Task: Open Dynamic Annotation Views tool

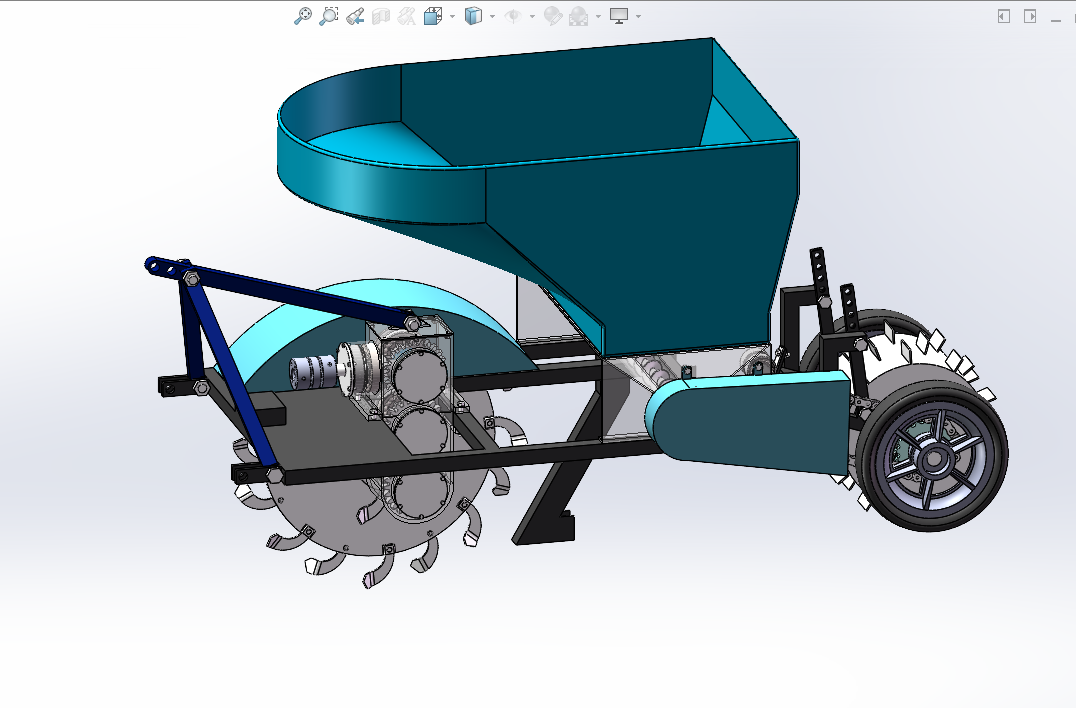Action: click(407, 16)
